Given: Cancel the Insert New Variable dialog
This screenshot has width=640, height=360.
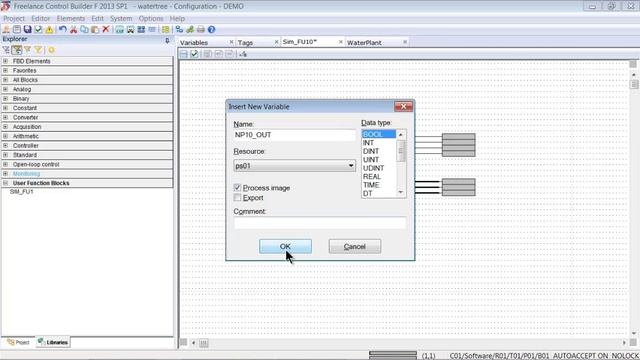Looking at the screenshot, I should (355, 246).
